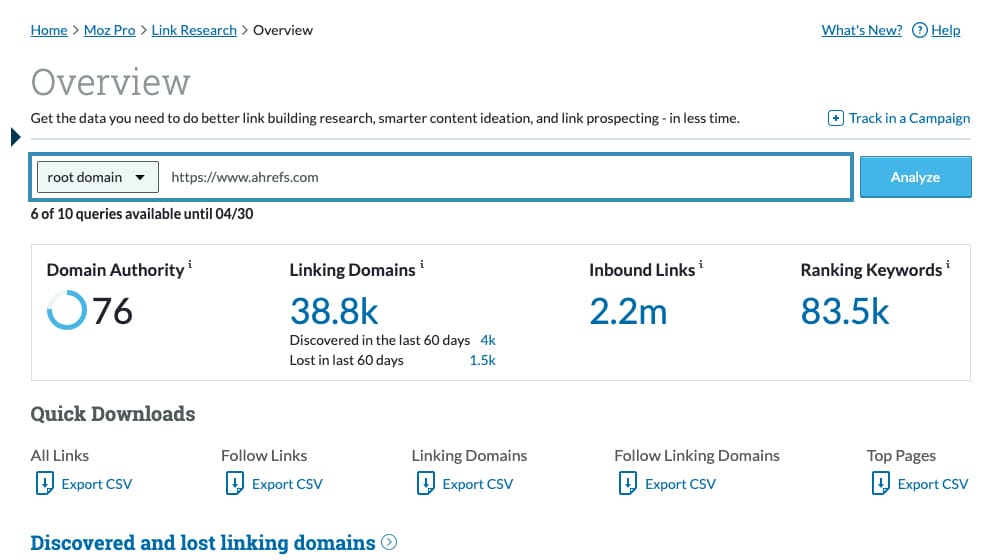The height and width of the screenshot is (560, 1000).
Task: Click 'Discovered in the last 60 days' label
Action: (379, 340)
